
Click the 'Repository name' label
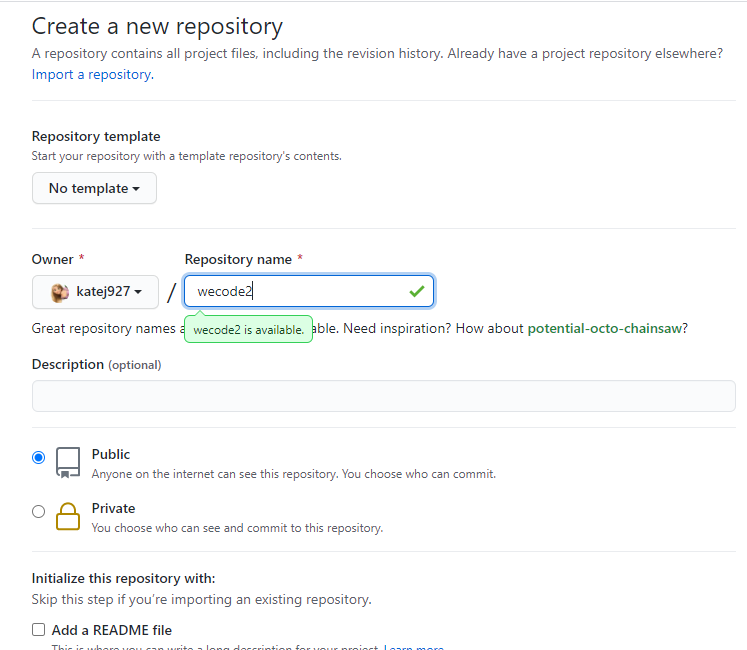pyautogui.click(x=238, y=259)
